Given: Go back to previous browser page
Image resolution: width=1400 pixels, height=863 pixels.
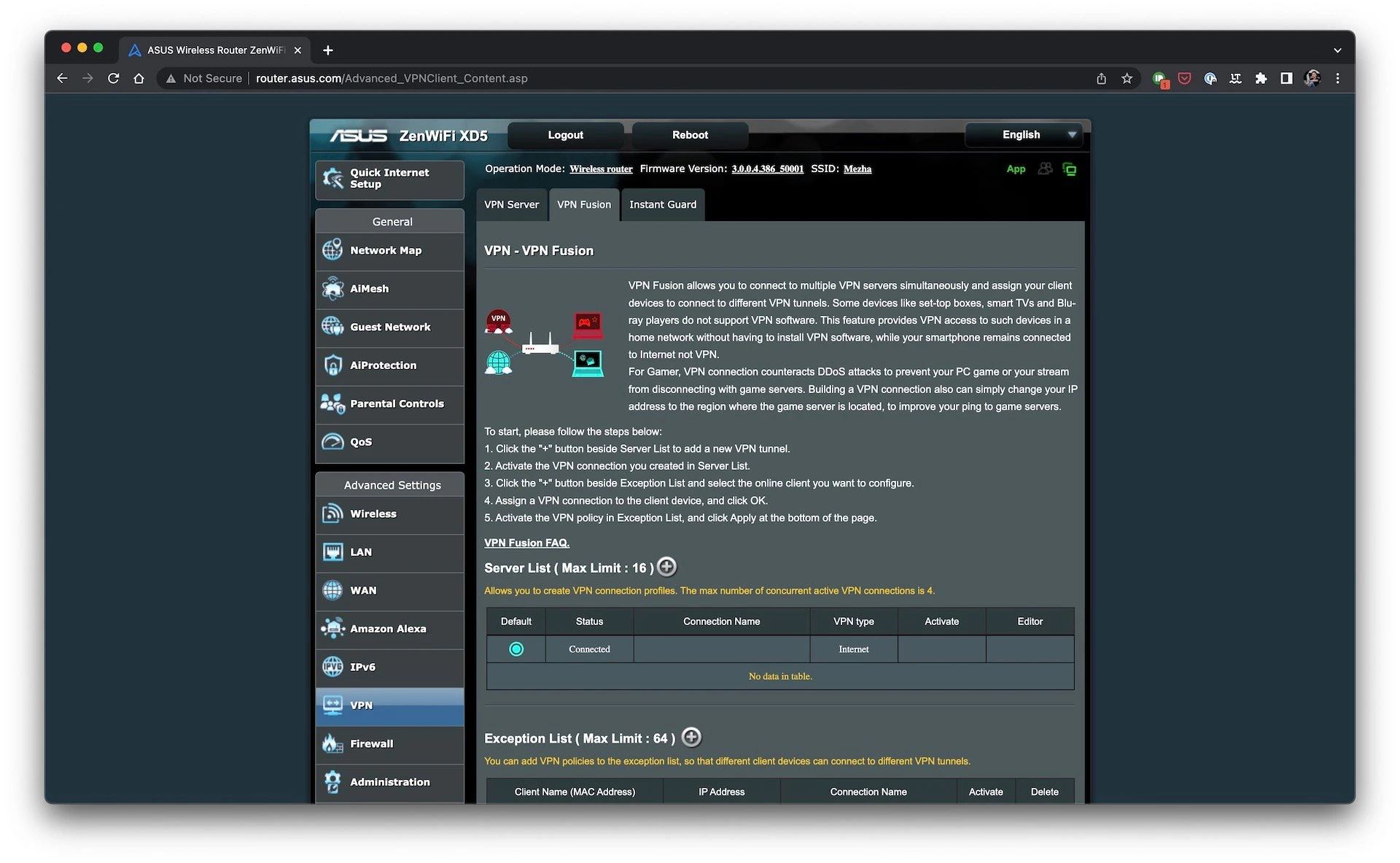Looking at the screenshot, I should 62,78.
